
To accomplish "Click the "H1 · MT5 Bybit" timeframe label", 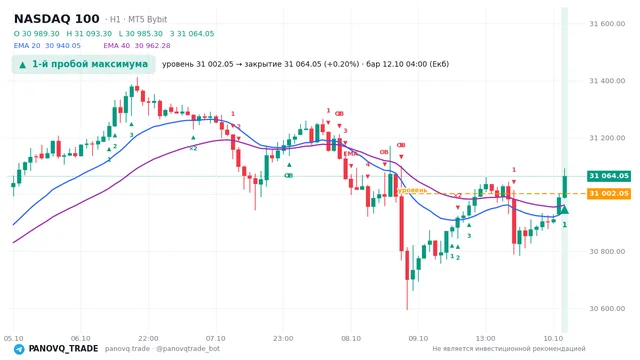I will pos(138,20).
